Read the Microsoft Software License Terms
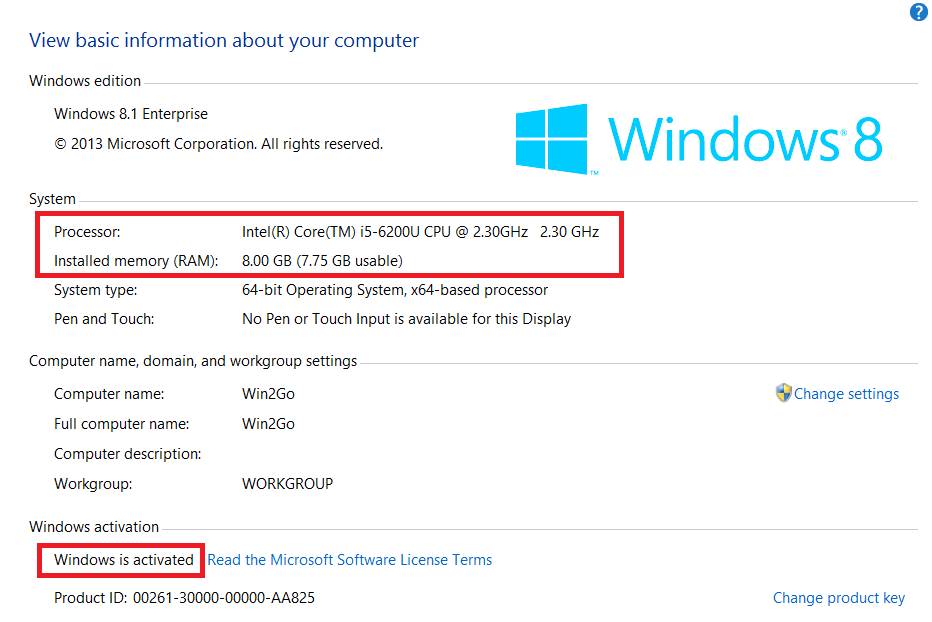932x622 pixels. [x=350, y=560]
